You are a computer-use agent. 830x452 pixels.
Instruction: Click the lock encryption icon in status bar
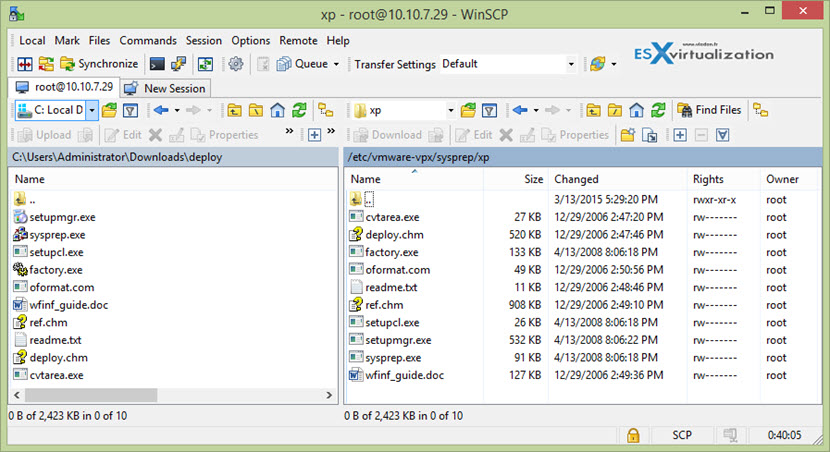click(x=633, y=435)
